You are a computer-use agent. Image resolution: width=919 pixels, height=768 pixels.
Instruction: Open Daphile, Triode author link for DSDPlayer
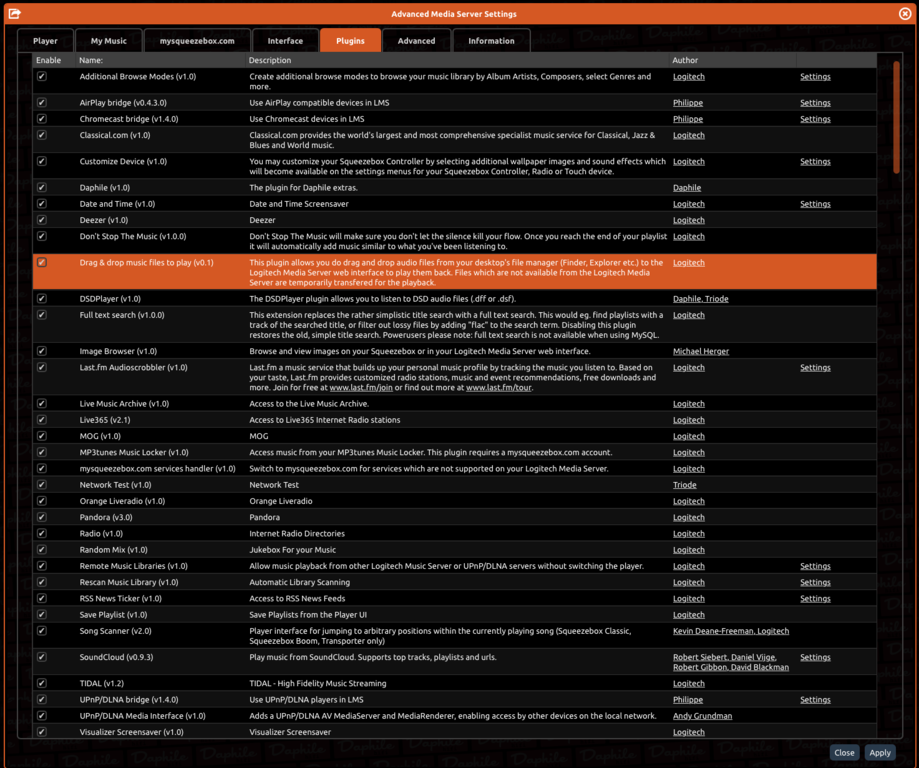[x=700, y=299]
